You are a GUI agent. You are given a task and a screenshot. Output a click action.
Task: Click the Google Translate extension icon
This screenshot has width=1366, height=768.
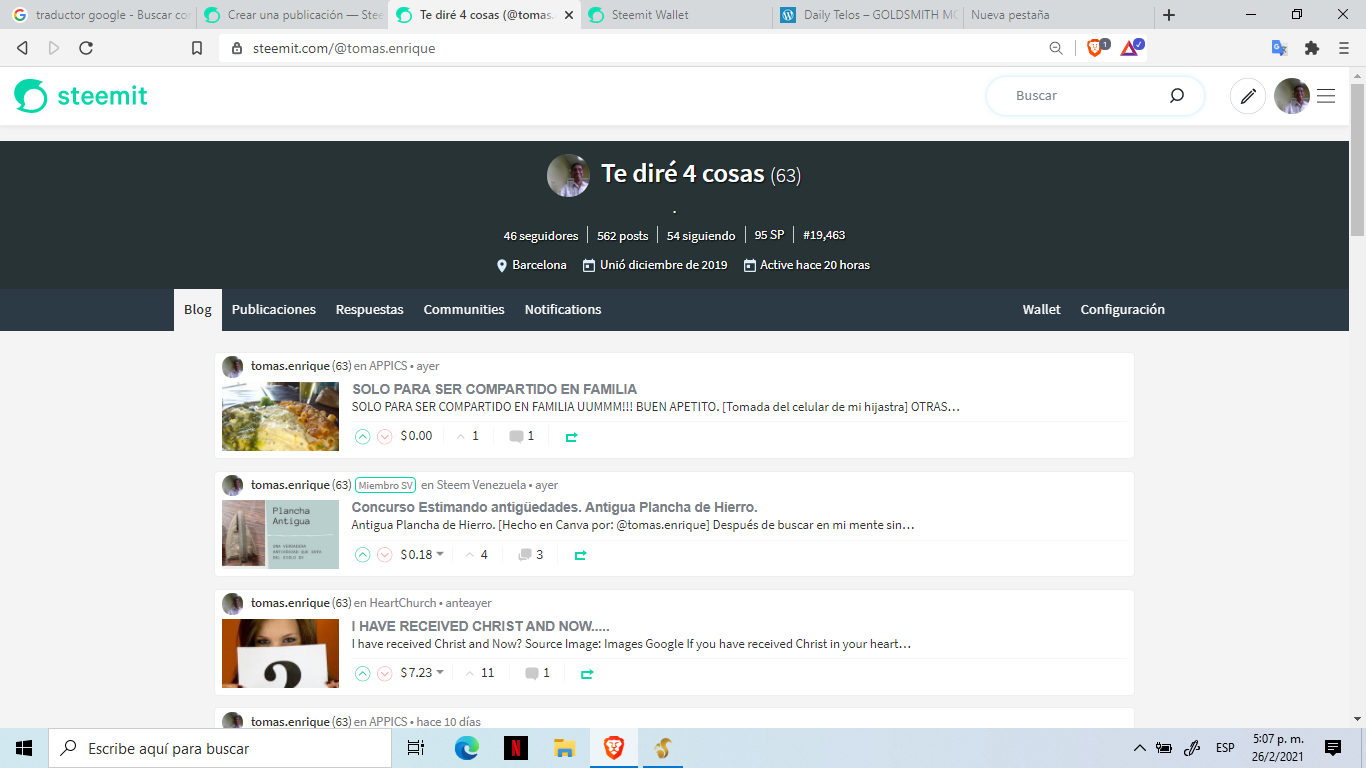tap(1279, 48)
